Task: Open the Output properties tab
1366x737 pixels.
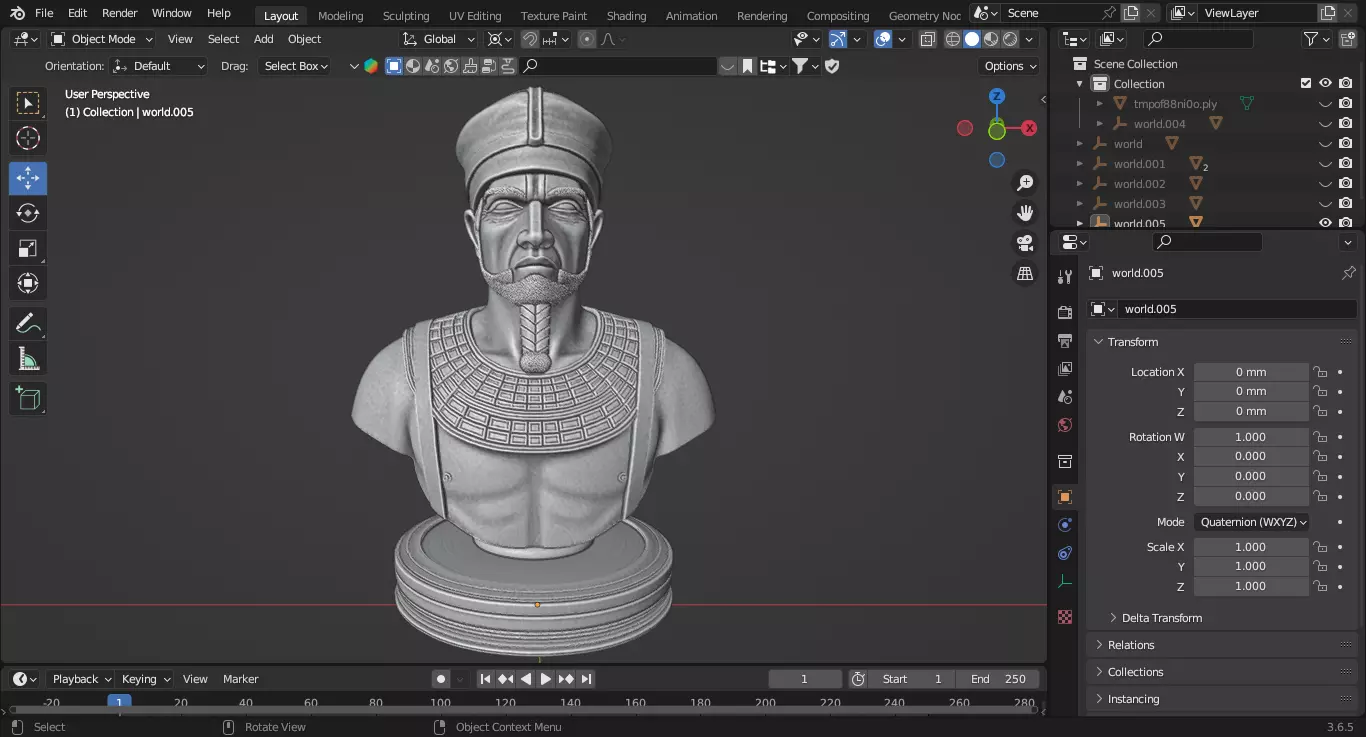Action: [x=1065, y=341]
